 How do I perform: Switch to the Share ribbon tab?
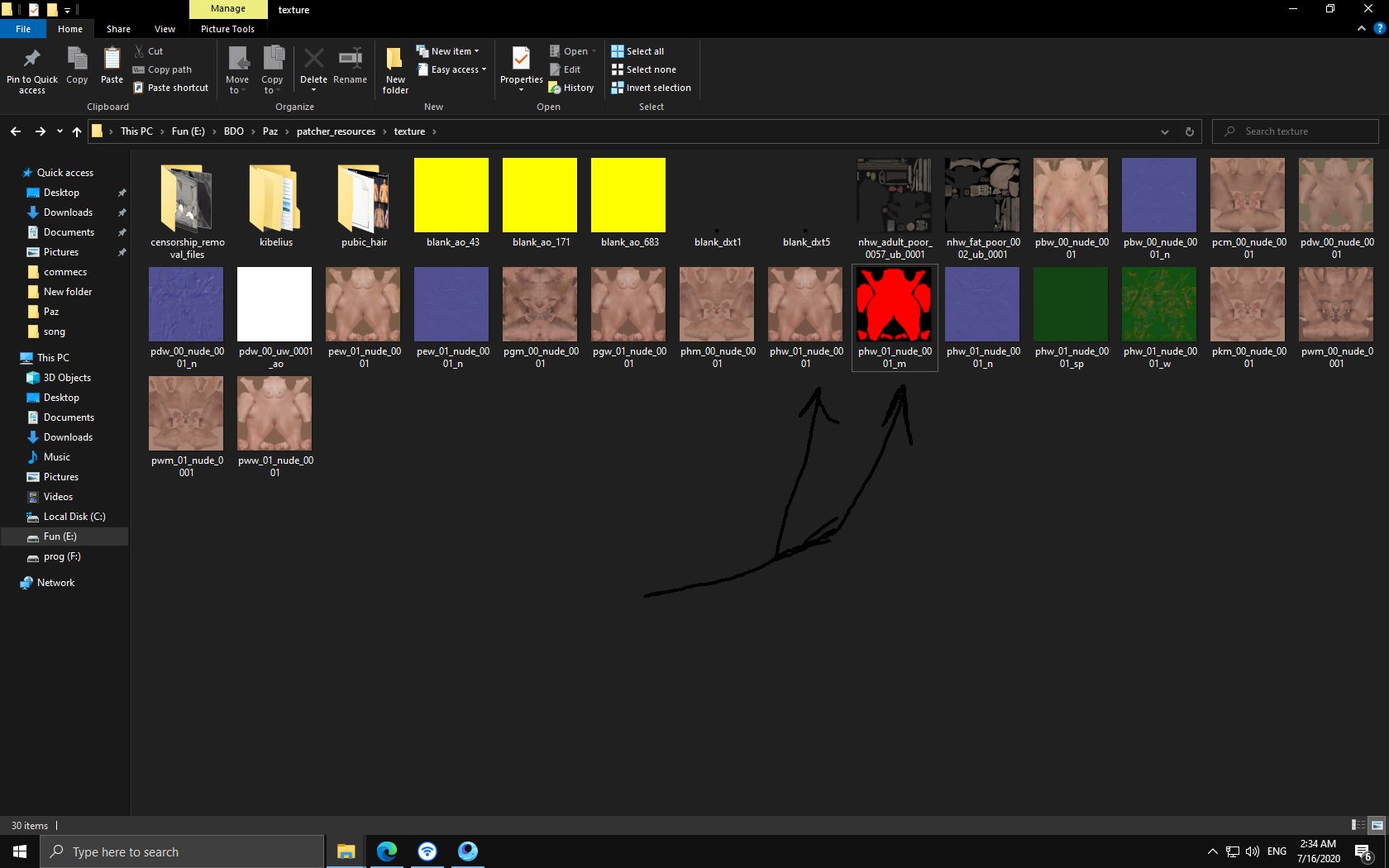[118, 29]
